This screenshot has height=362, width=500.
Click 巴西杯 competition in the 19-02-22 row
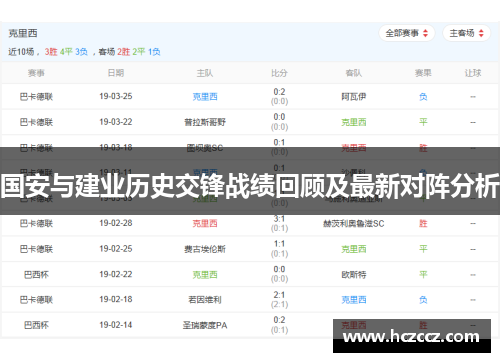[36, 275]
